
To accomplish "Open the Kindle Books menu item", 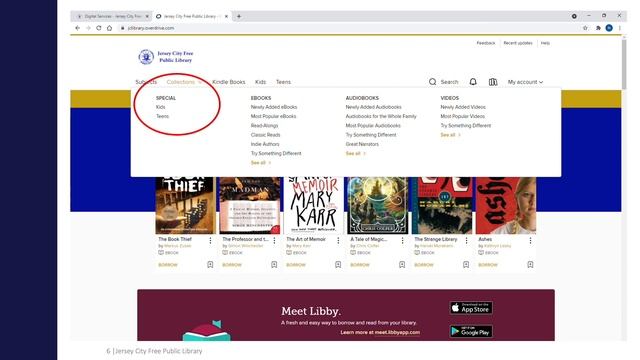I will click(x=229, y=82).
